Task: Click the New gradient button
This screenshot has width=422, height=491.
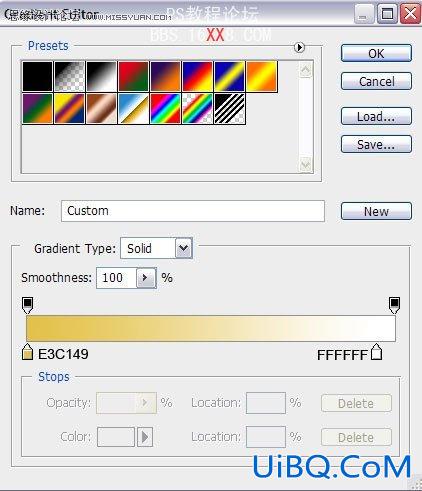Action: tap(376, 211)
